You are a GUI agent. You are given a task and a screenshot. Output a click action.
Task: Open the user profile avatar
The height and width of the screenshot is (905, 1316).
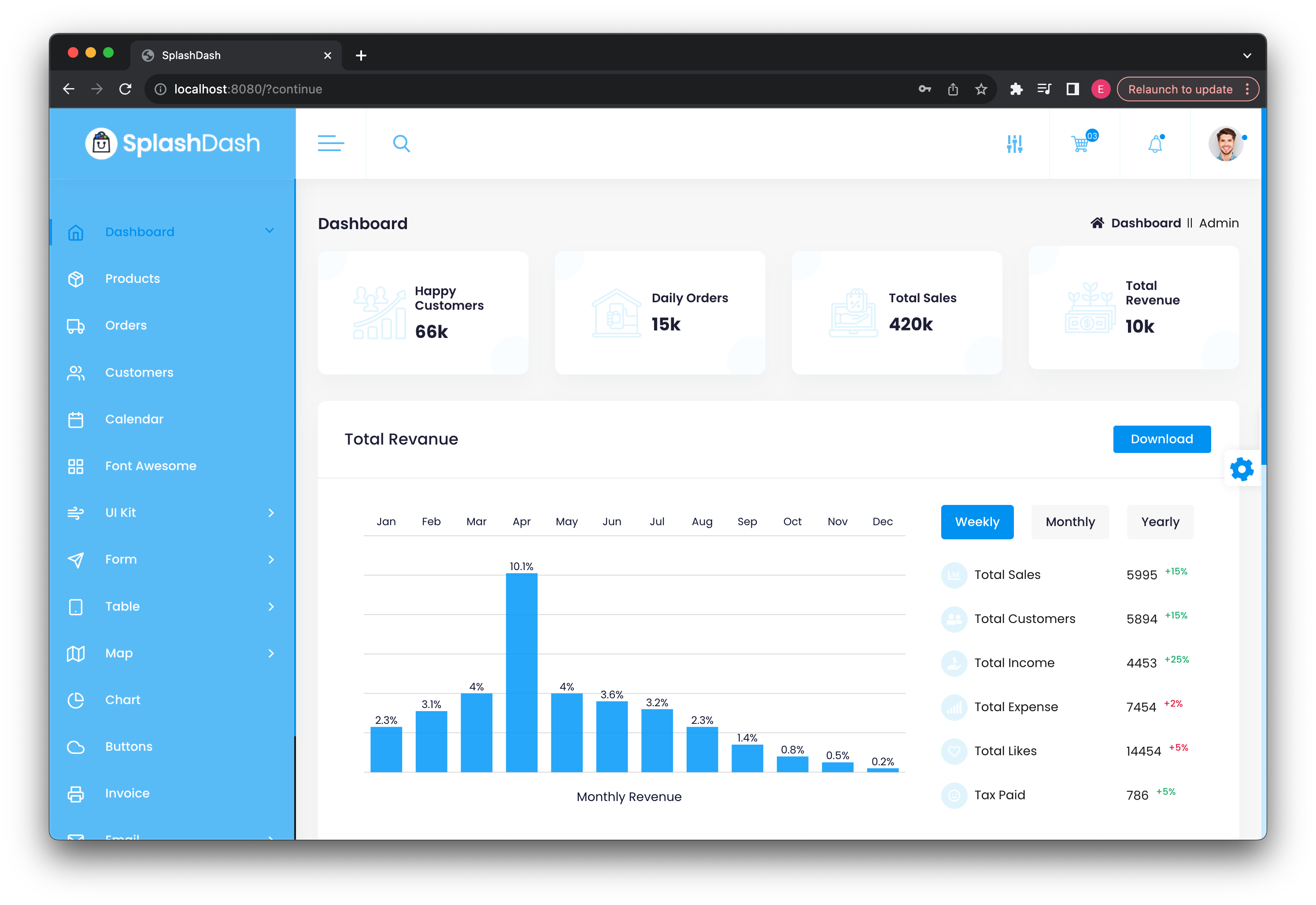coord(1225,144)
